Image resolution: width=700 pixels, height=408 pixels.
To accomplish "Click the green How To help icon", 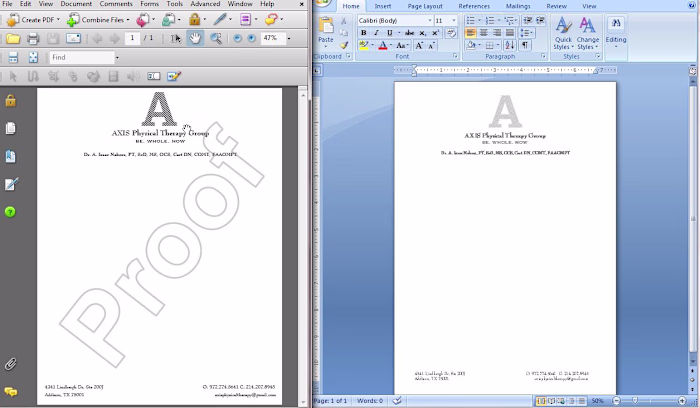I will pos(10,212).
